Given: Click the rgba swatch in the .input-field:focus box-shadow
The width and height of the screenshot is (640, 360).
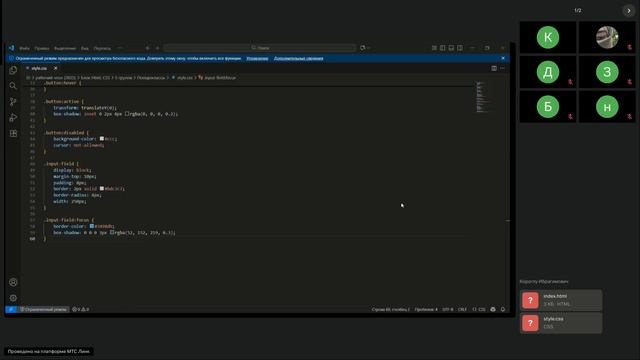Looking at the screenshot, I should click(112, 233).
